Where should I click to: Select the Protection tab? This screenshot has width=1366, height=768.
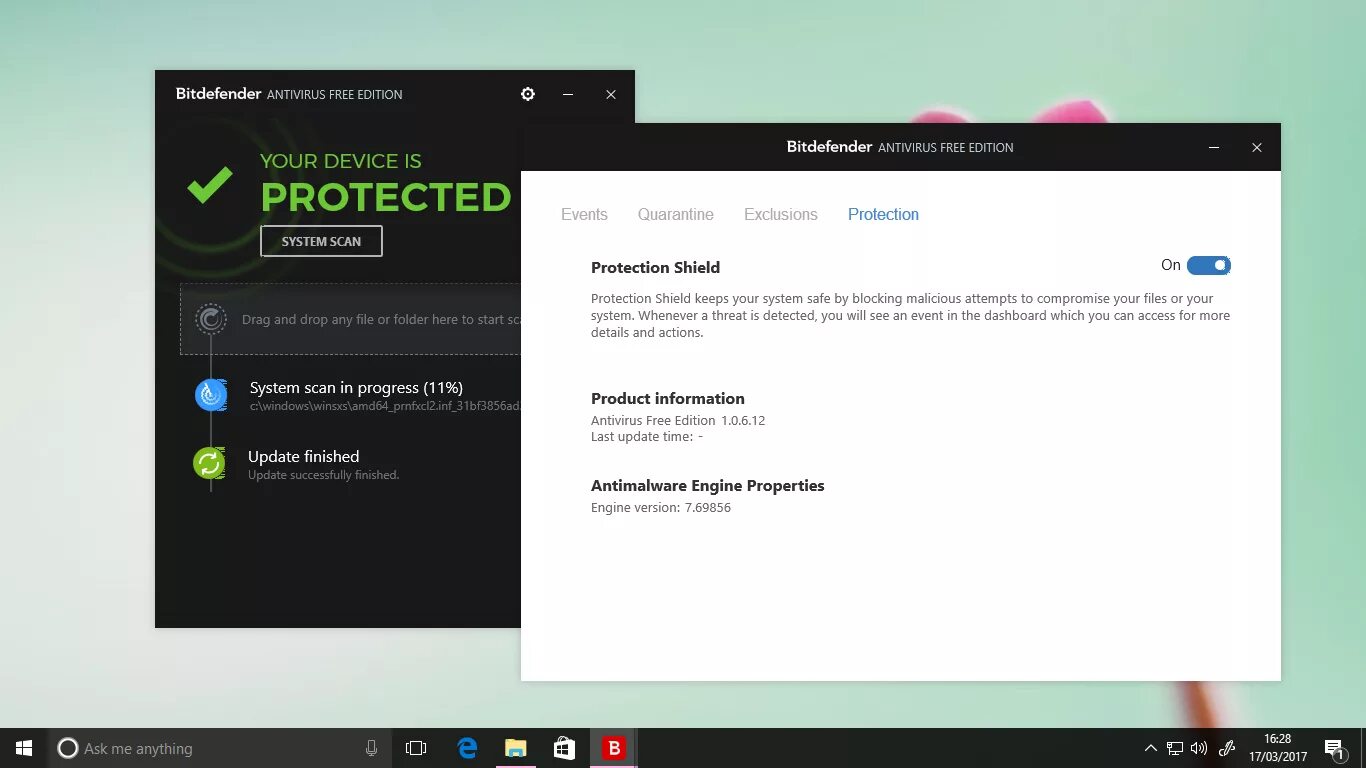click(883, 214)
